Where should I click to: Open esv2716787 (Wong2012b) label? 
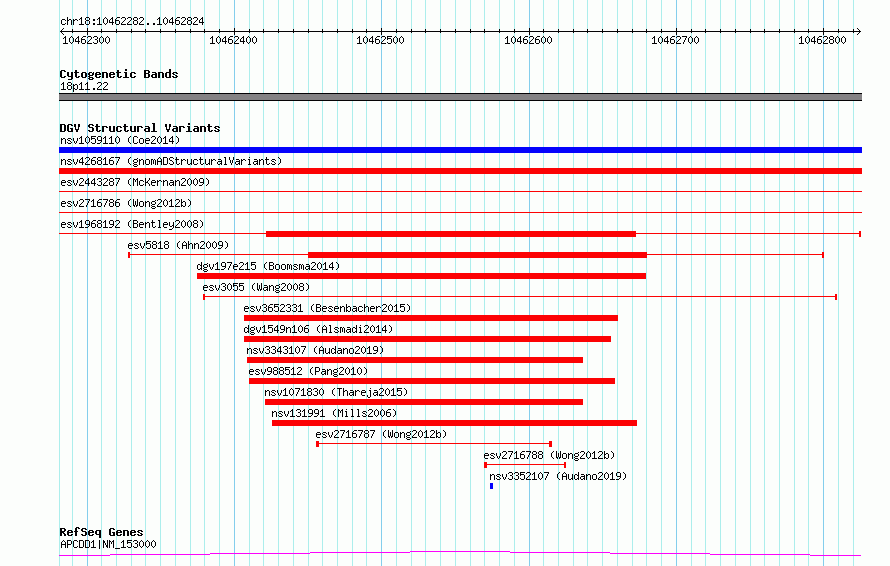(381, 434)
